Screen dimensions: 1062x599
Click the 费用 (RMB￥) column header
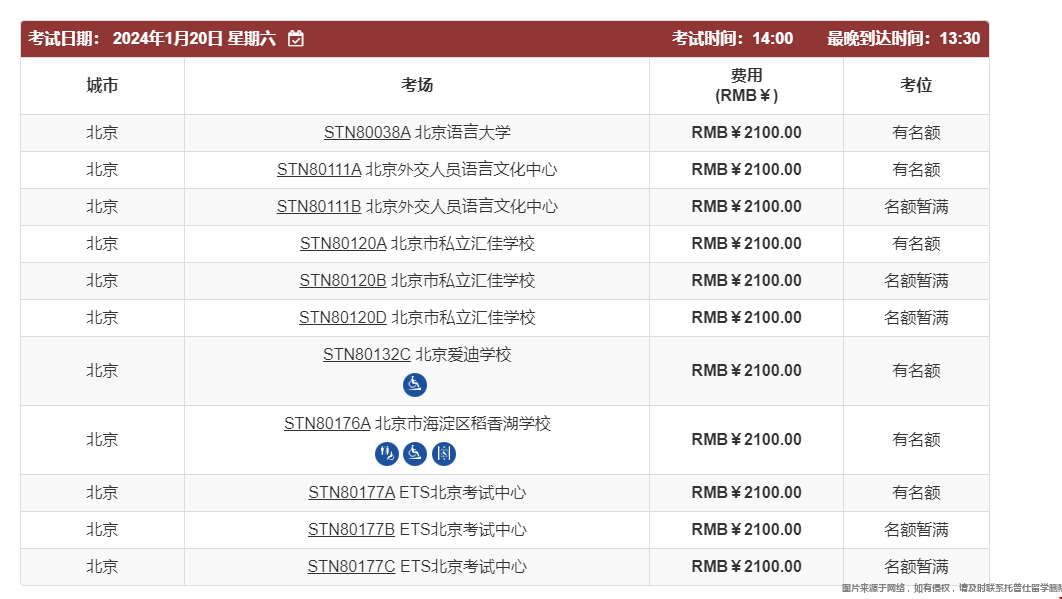745,86
